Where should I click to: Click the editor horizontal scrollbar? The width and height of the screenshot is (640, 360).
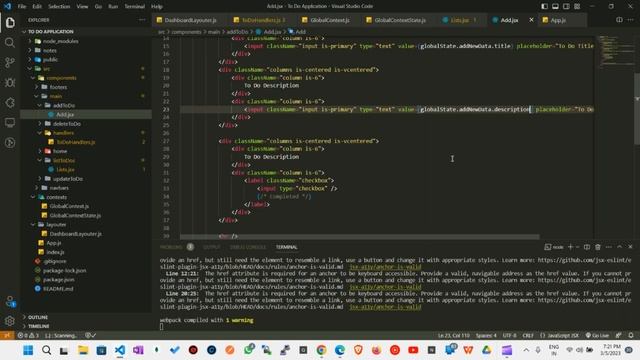(360, 237)
